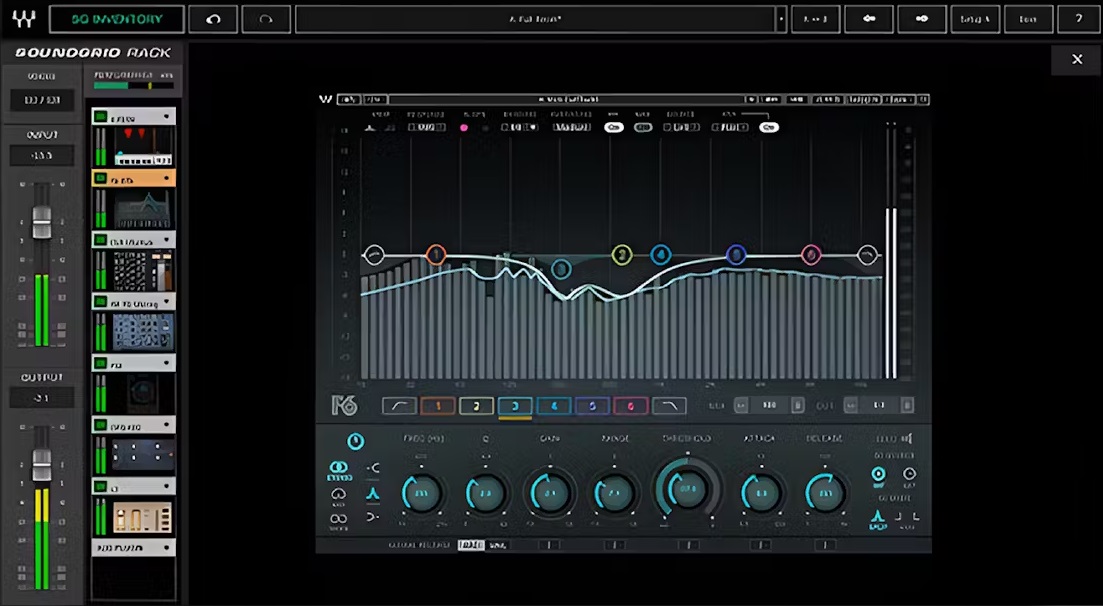
Task: Choose low-shelf filter shape icon
Action: pyautogui.click(x=373, y=468)
